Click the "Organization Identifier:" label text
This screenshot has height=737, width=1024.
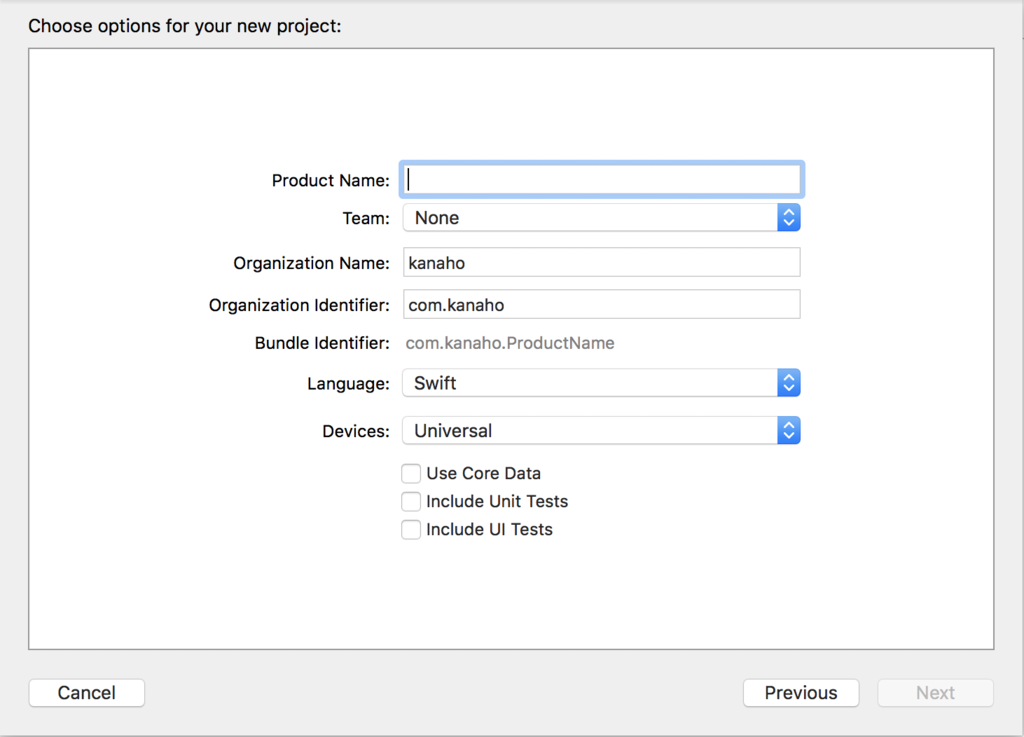[299, 304]
